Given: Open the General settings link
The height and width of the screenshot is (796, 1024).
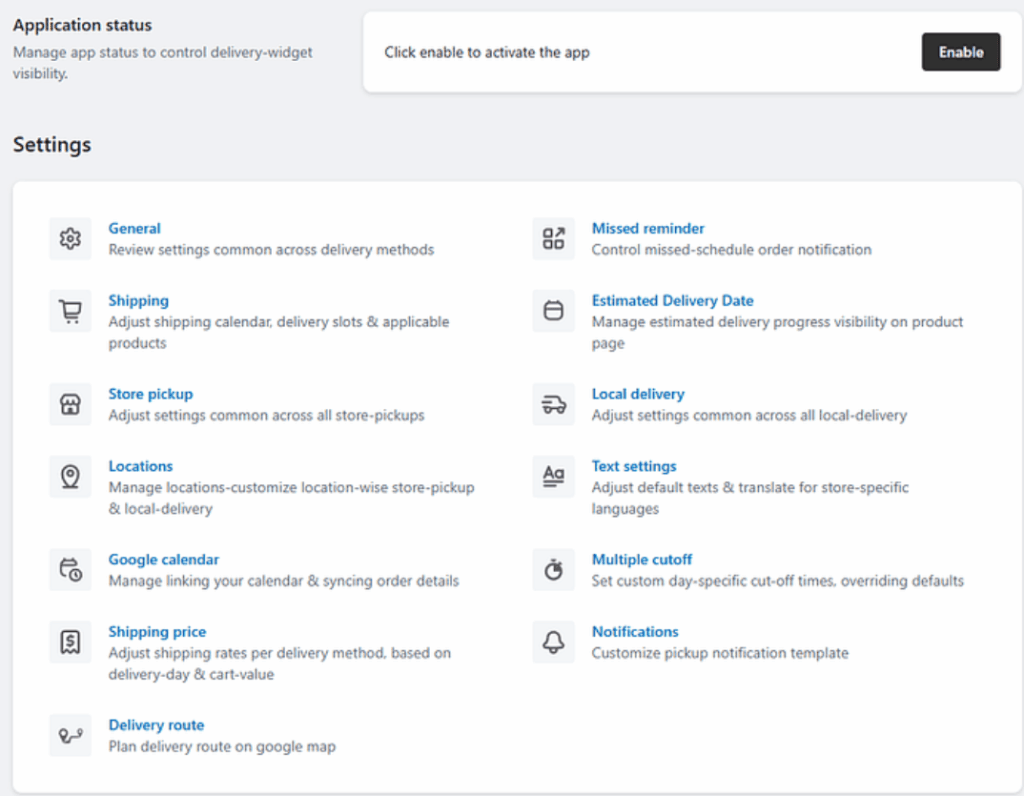Looking at the screenshot, I should (x=134, y=228).
